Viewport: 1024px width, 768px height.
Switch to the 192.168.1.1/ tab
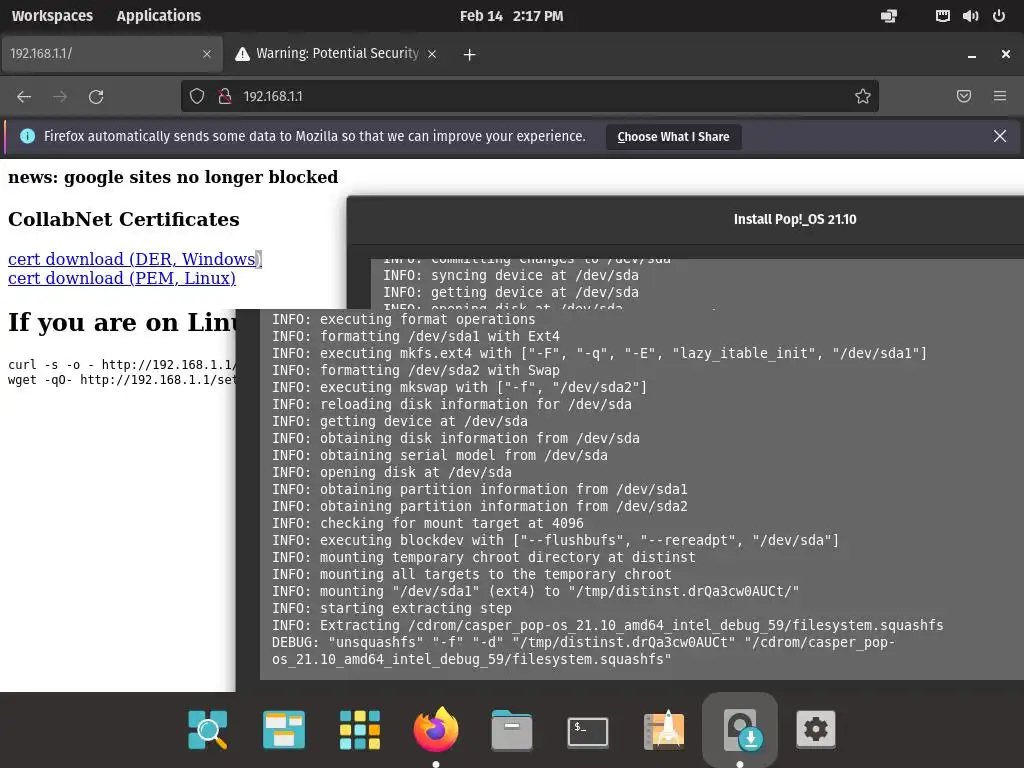tap(111, 54)
